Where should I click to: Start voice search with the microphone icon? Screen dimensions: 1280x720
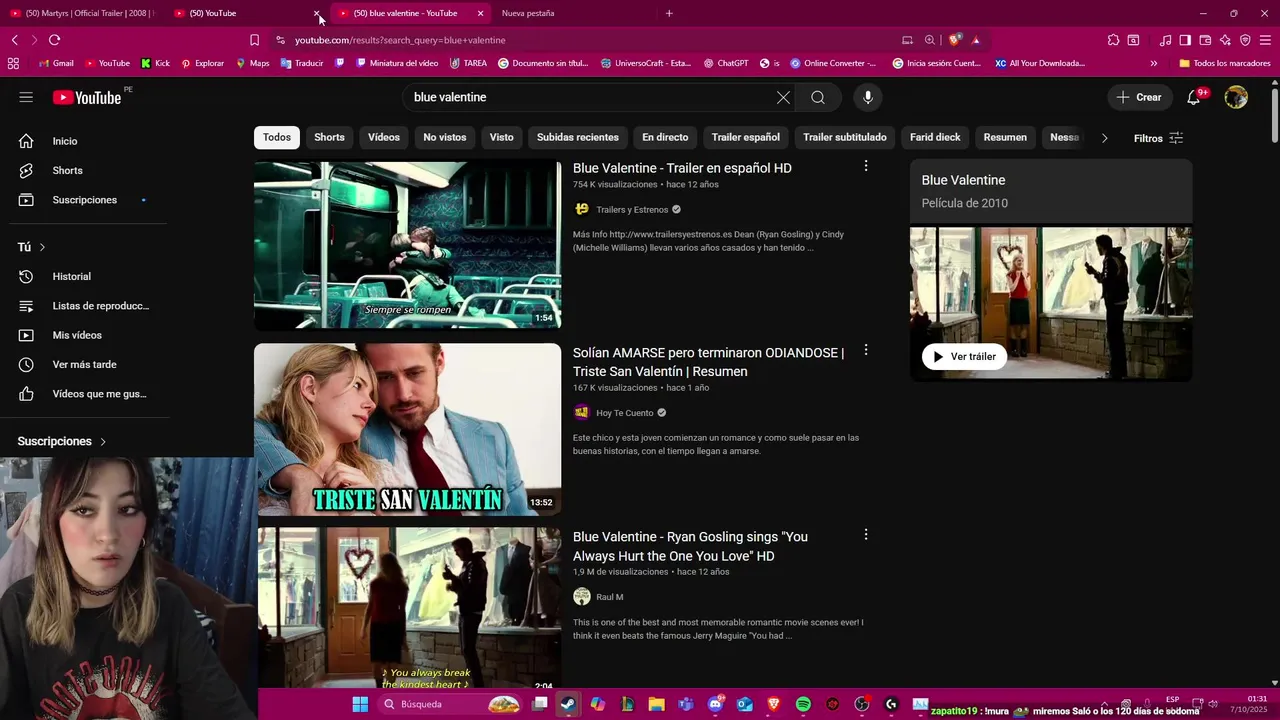coord(868,97)
